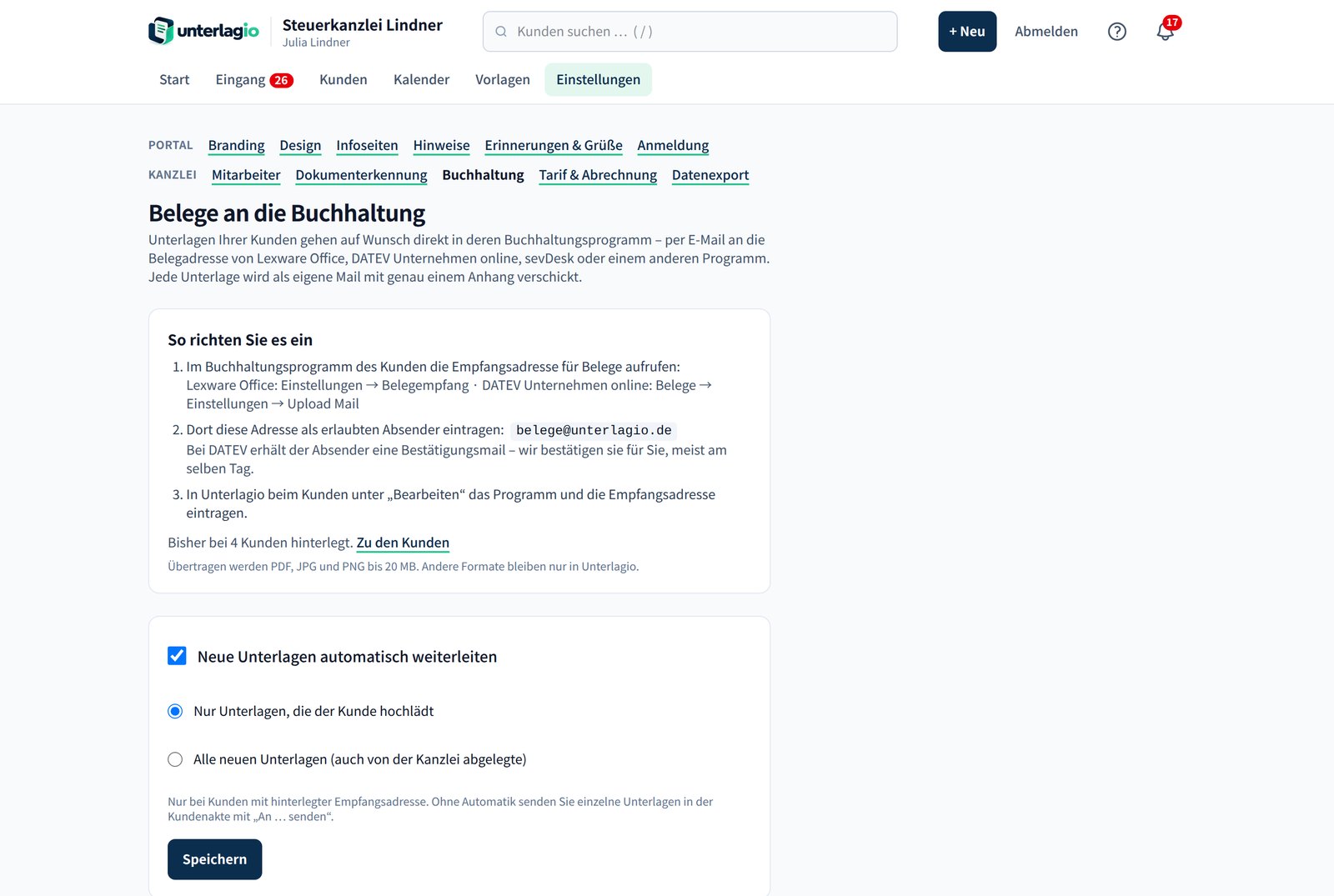Open the Infoseiten settings link
This screenshot has width=1334, height=896.
pos(367,146)
